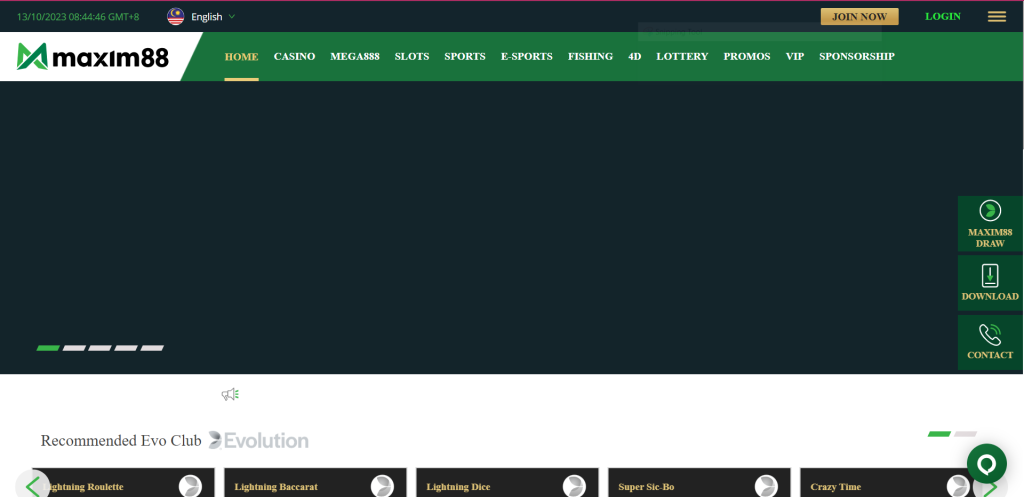
Task: Open the E-SPORTS menu
Action: pos(527,56)
